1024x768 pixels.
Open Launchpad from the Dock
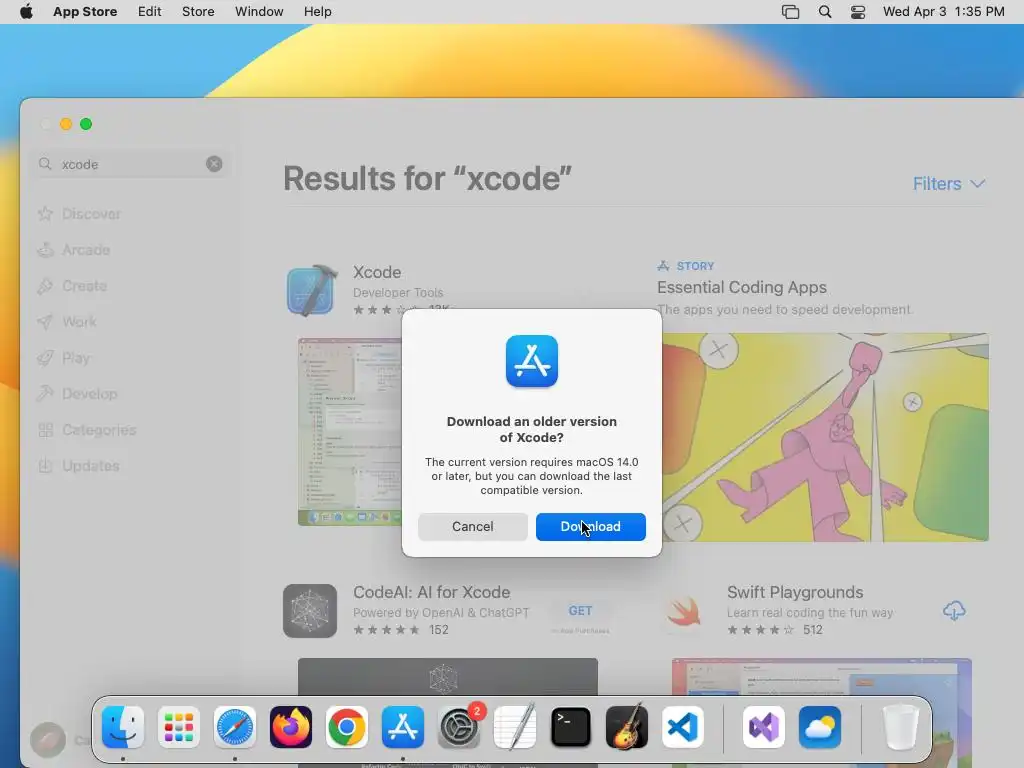pyautogui.click(x=179, y=727)
